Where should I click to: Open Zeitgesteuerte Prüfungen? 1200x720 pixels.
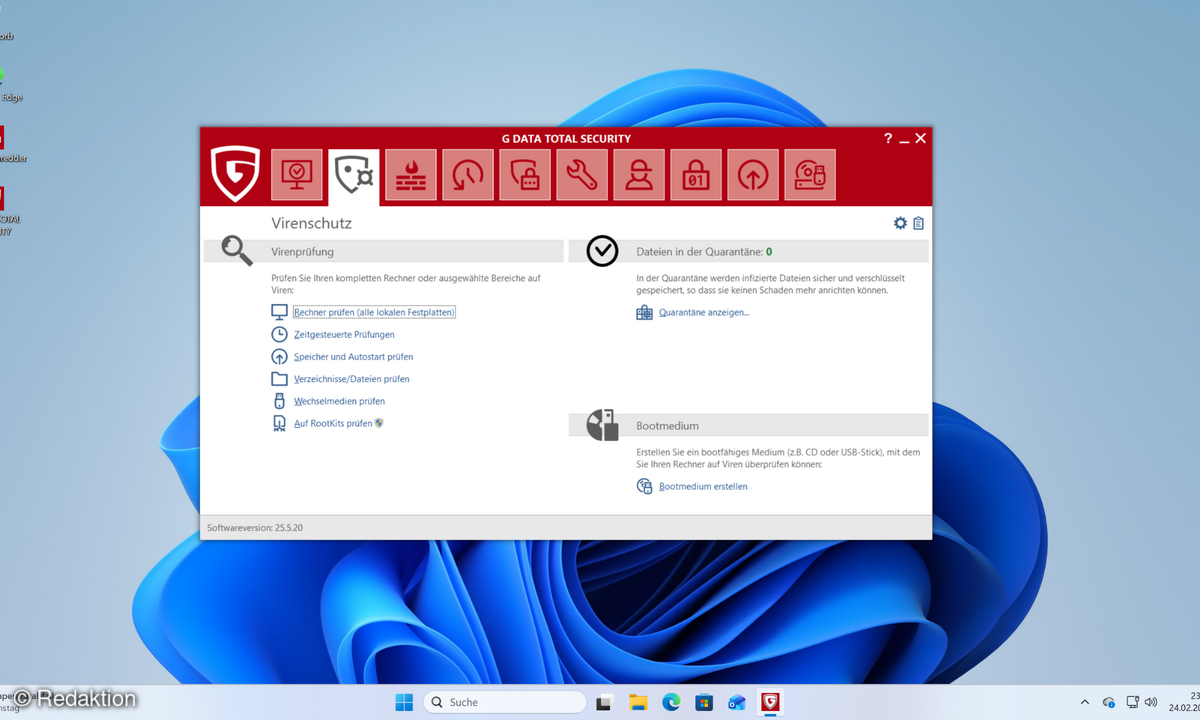tap(345, 334)
